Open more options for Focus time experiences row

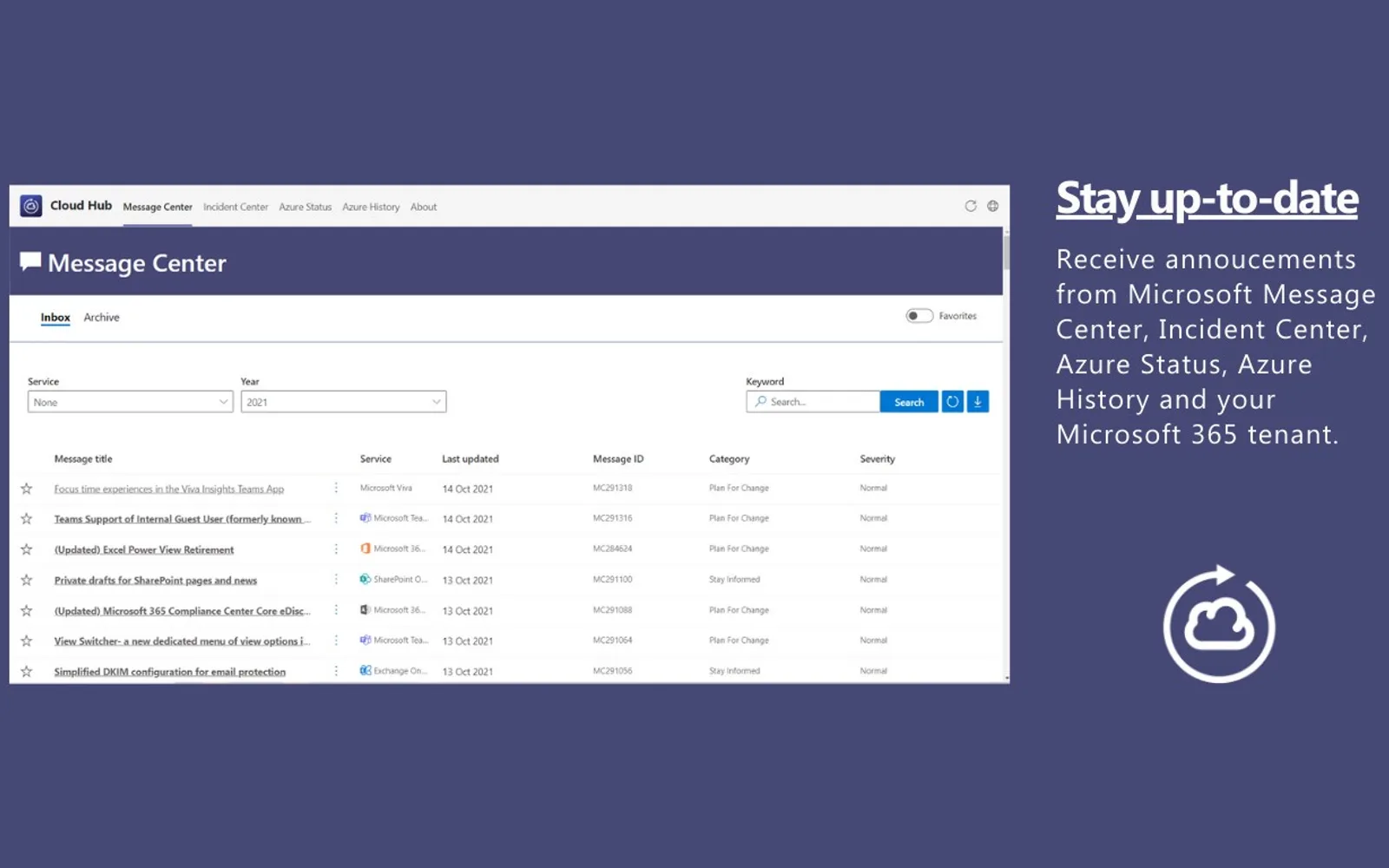tap(336, 488)
